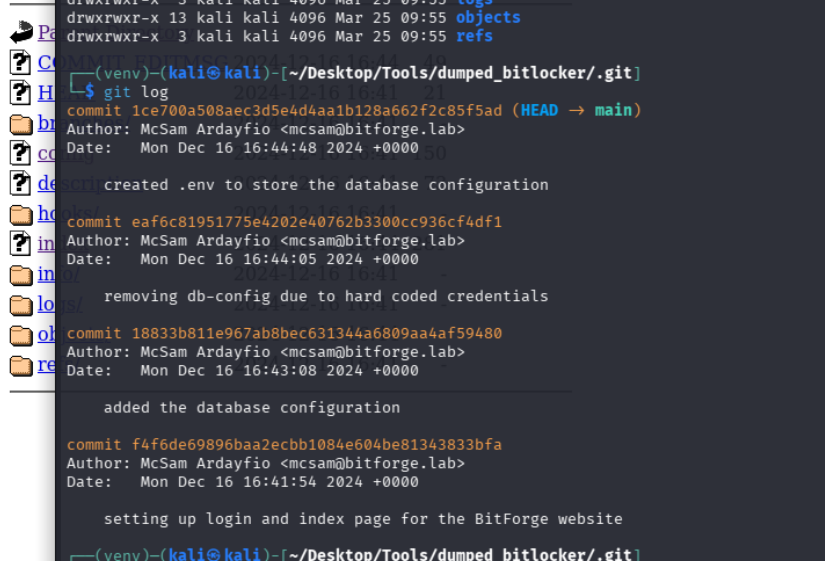Select the info folder icon

20,274
